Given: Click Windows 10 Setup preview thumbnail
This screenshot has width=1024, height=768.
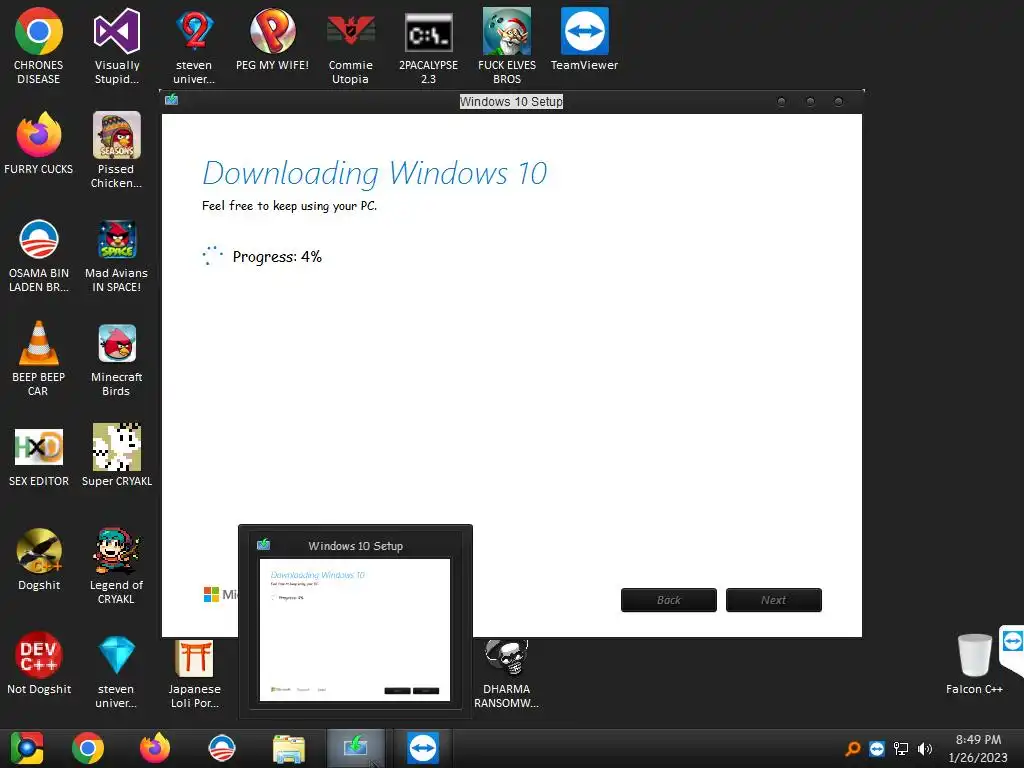Looking at the screenshot, I should 355,630.
